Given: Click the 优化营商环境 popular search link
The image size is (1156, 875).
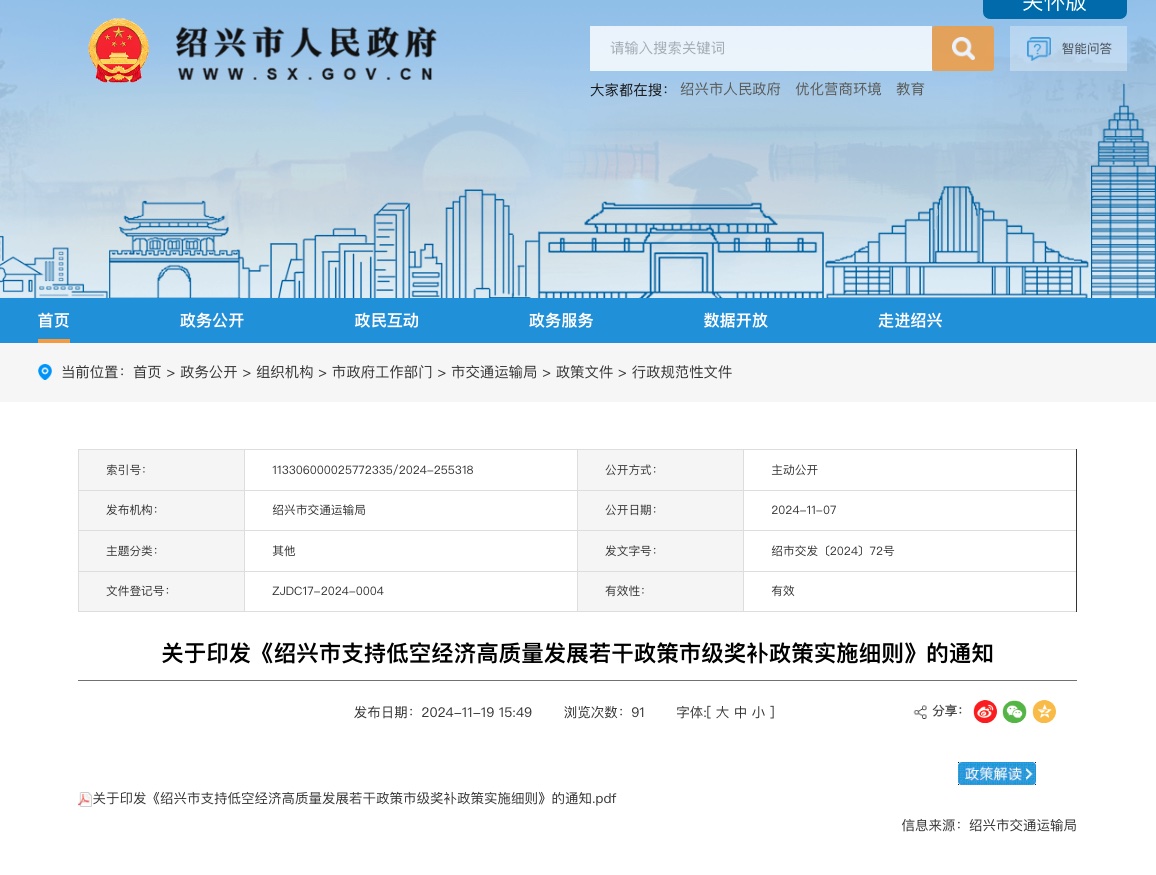Looking at the screenshot, I should 837,89.
